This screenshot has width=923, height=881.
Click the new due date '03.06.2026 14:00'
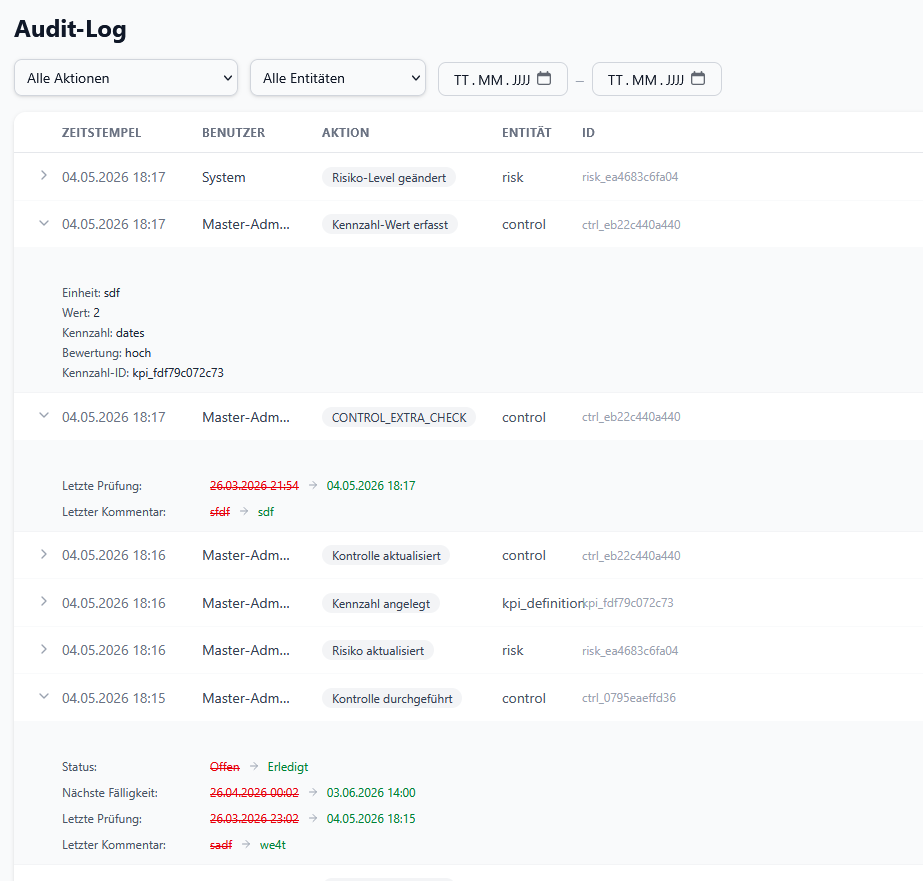click(371, 793)
